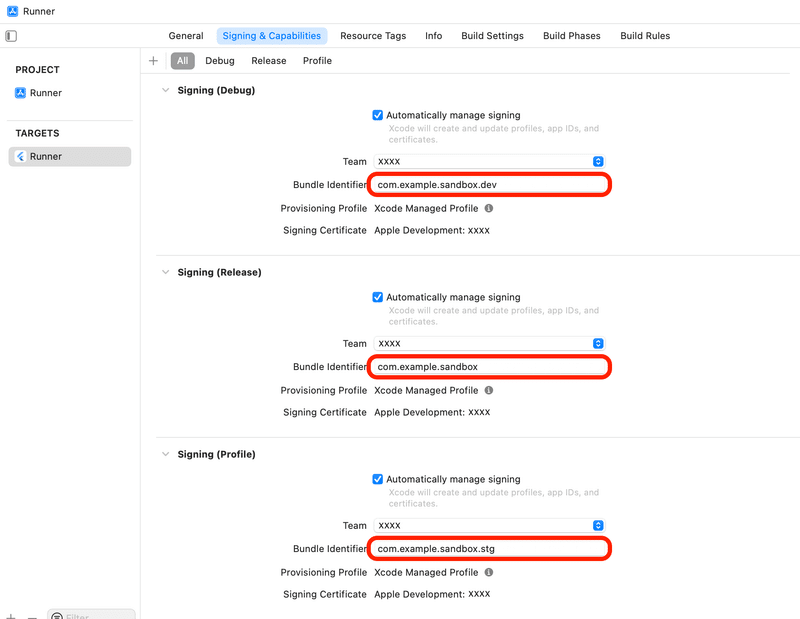The width and height of the screenshot is (800, 619).
Task: Uncheck automatic signing for Profile
Action: click(378, 480)
